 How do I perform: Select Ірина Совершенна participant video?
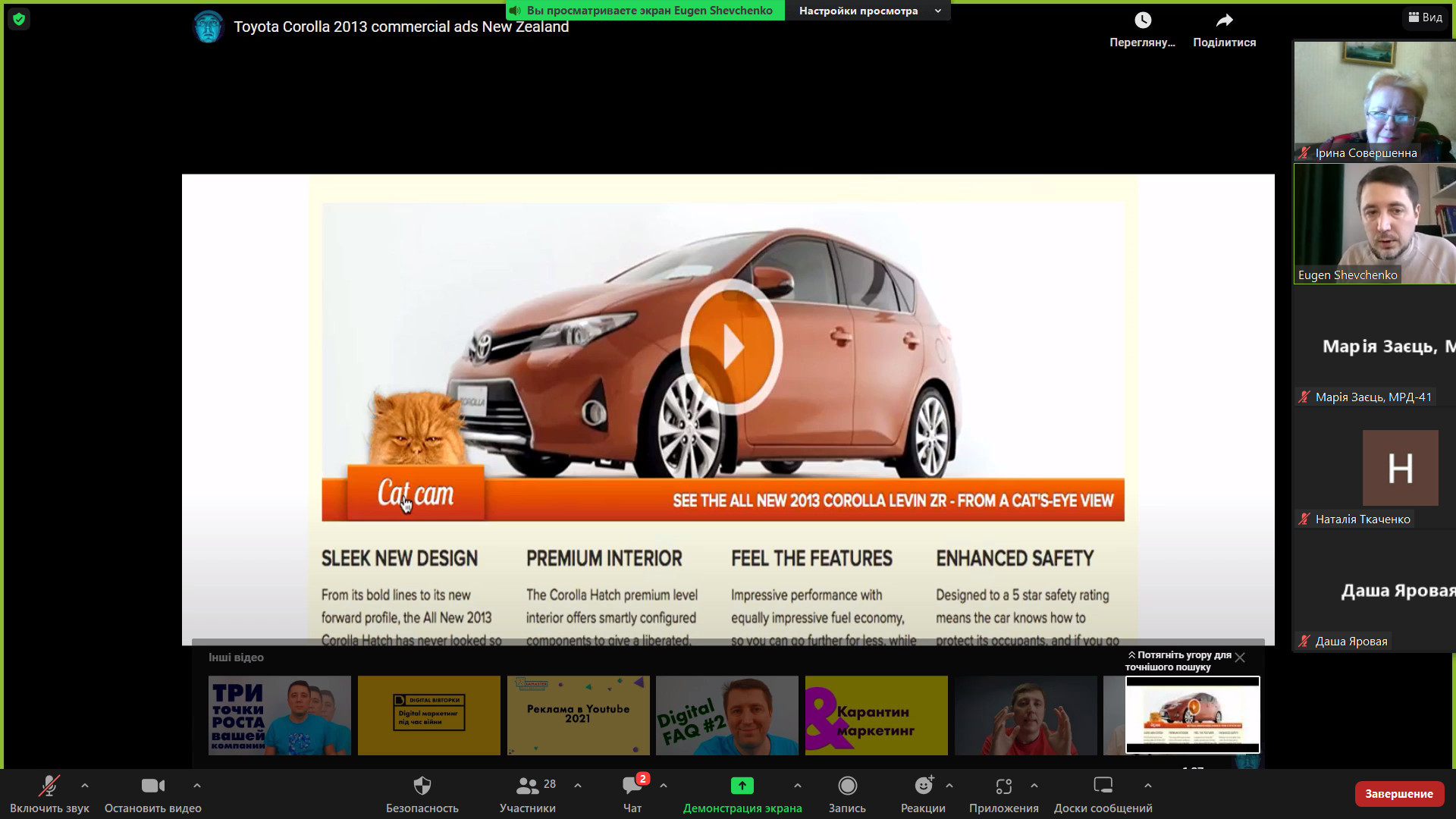pyautogui.click(x=1374, y=101)
